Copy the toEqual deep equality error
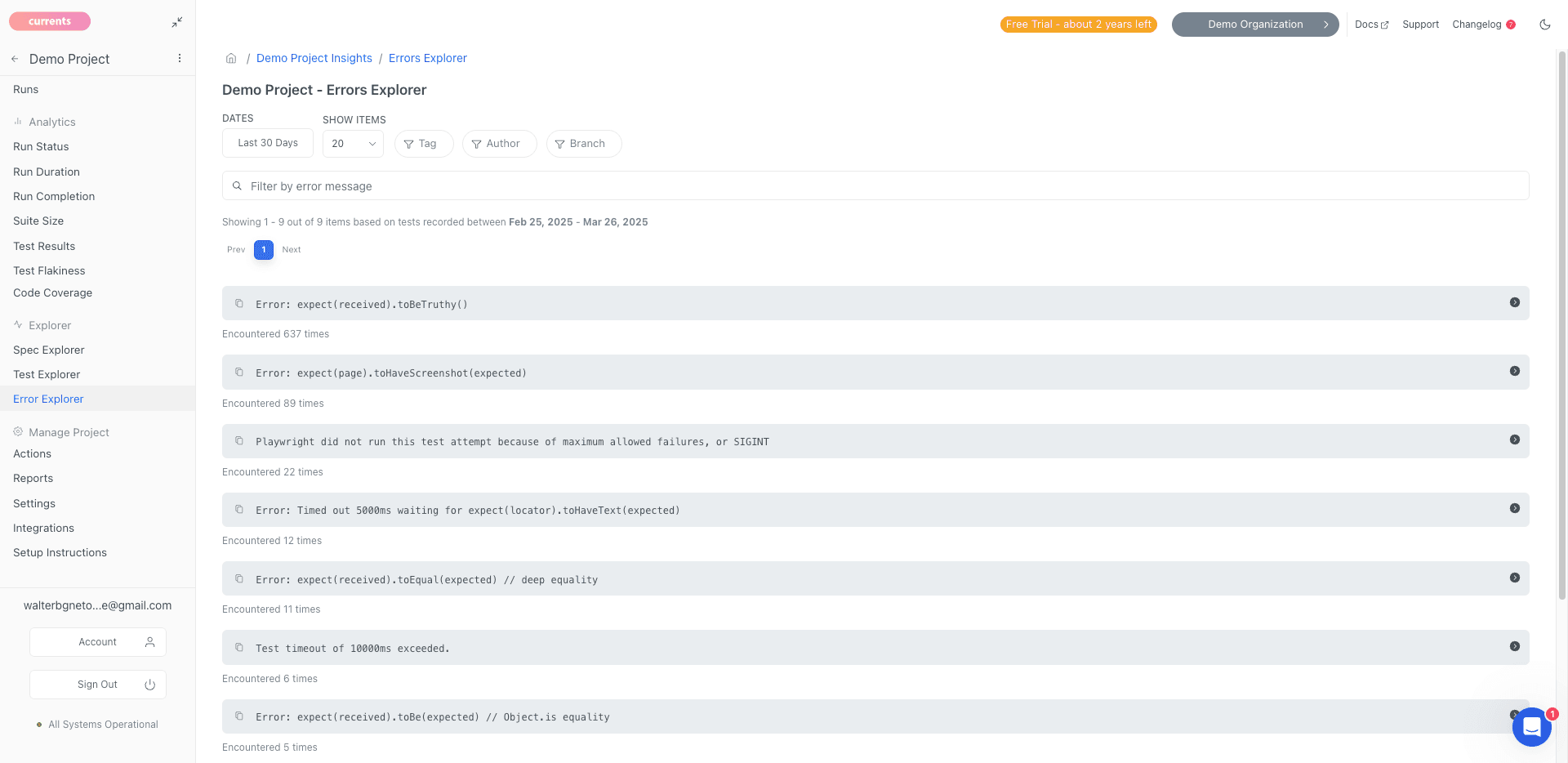Screen dimensions: 1568x763 tap(239, 578)
